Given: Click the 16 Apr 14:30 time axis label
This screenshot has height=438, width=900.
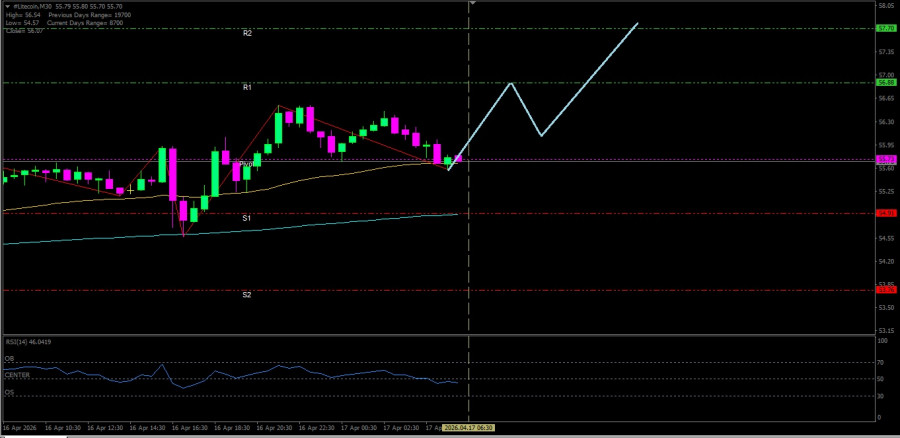Looking at the screenshot, I should tap(147, 428).
